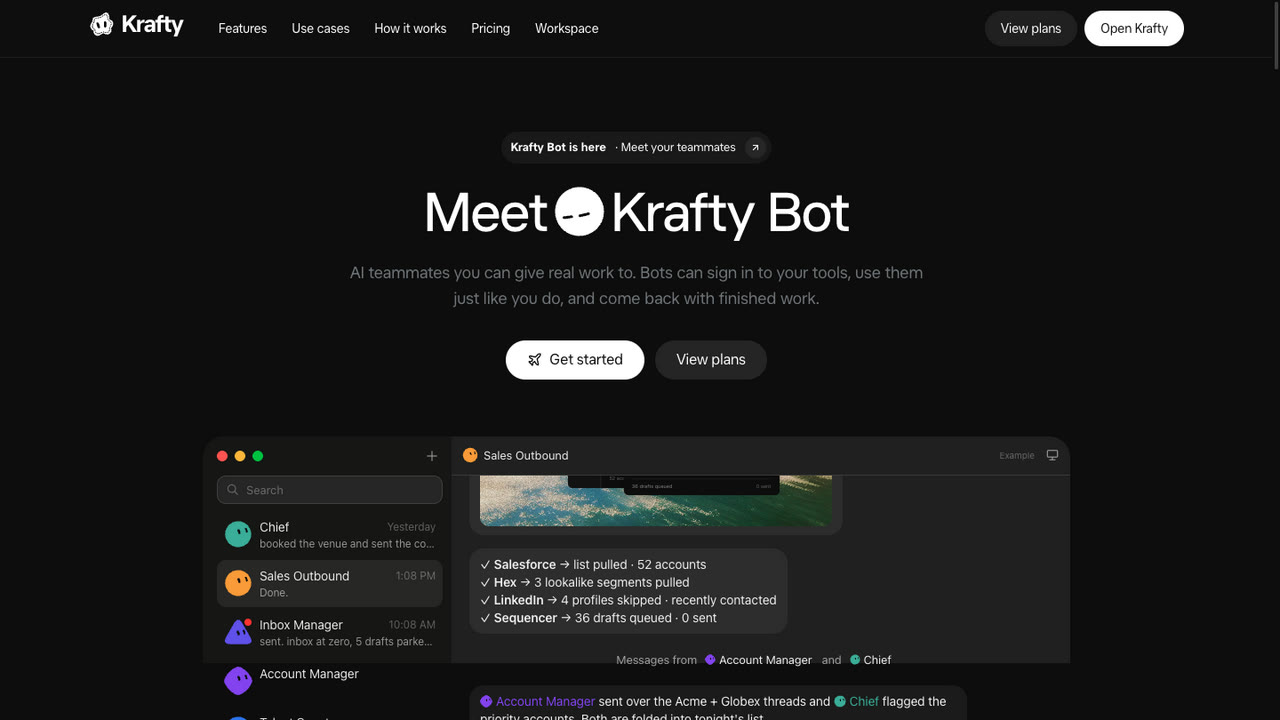Click the Sales Outbound avatar in chat header

[470, 455]
